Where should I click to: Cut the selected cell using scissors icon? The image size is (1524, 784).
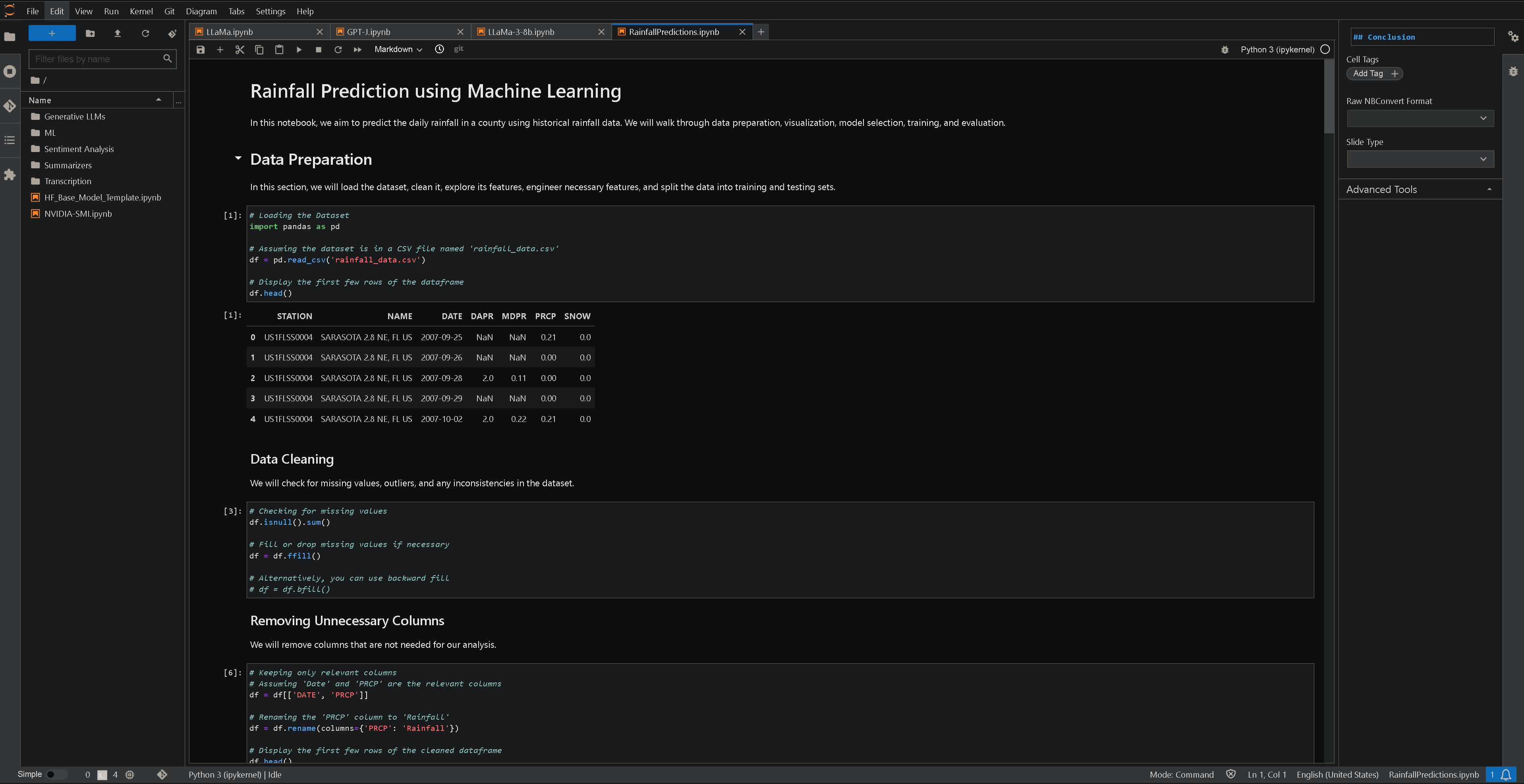[x=240, y=50]
